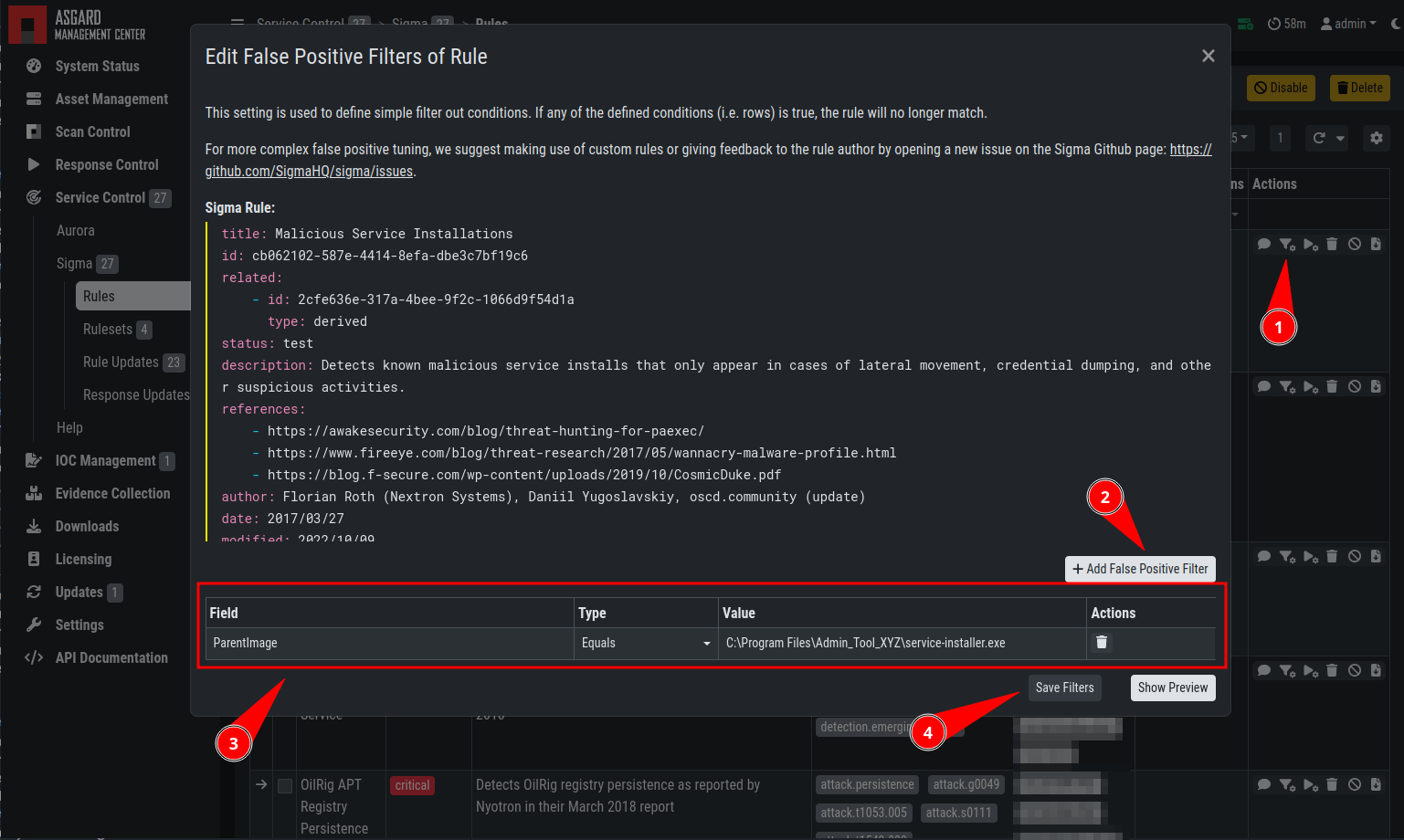Open the table settings gear icon
The image size is (1404, 840).
1377,138
